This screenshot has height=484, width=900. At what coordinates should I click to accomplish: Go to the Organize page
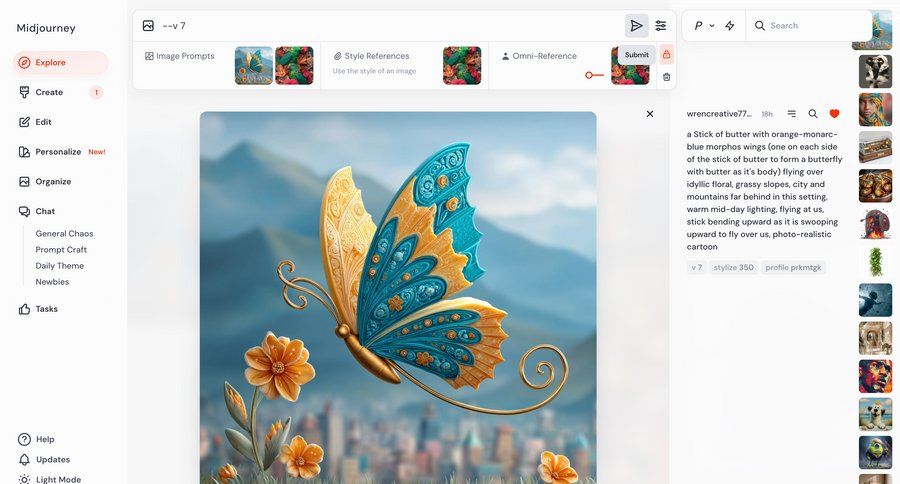53,182
